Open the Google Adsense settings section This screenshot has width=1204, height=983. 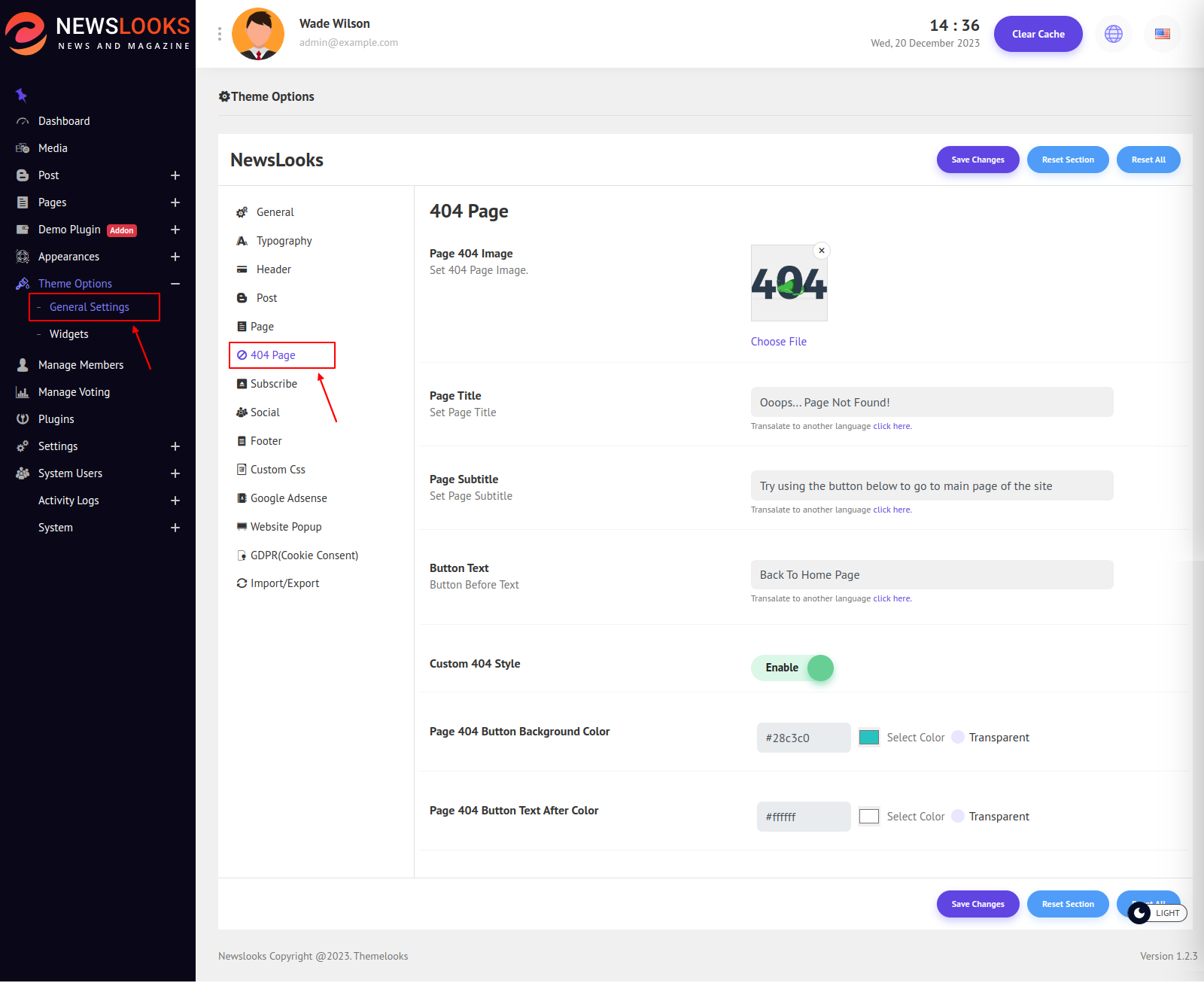[288, 498]
